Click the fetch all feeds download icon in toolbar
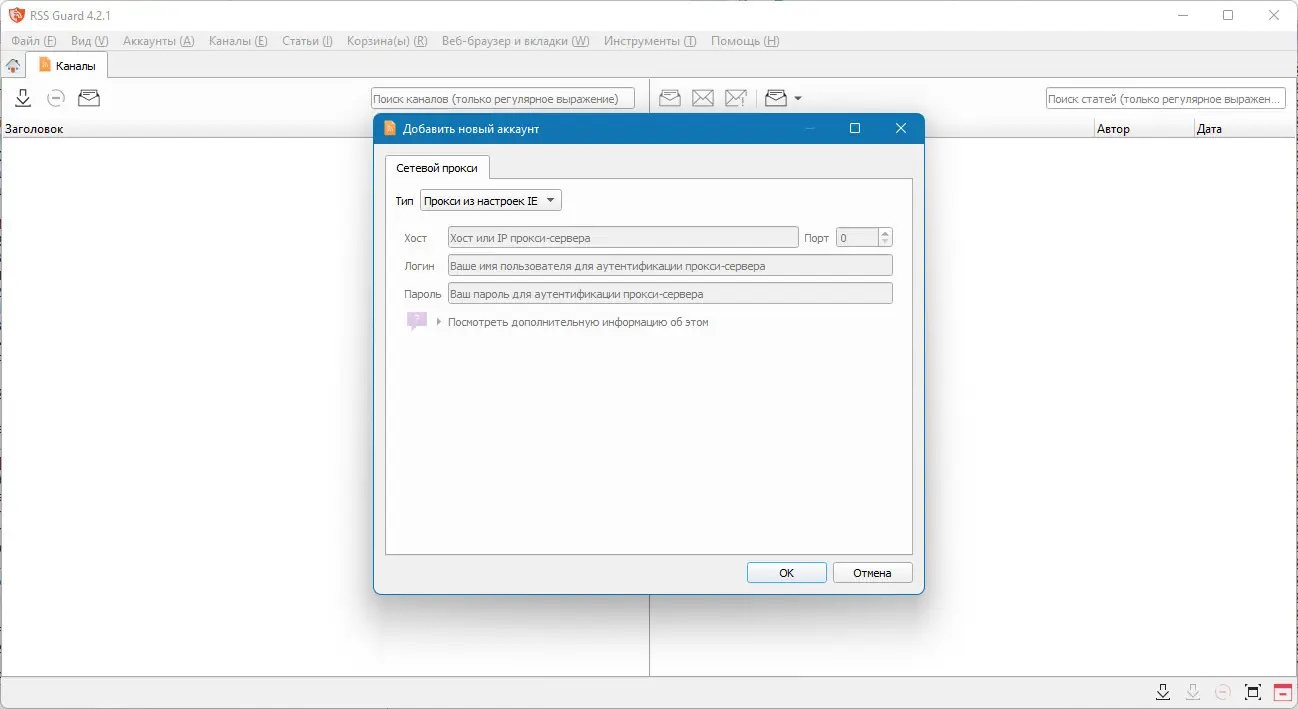This screenshot has width=1298, height=709. click(23, 98)
